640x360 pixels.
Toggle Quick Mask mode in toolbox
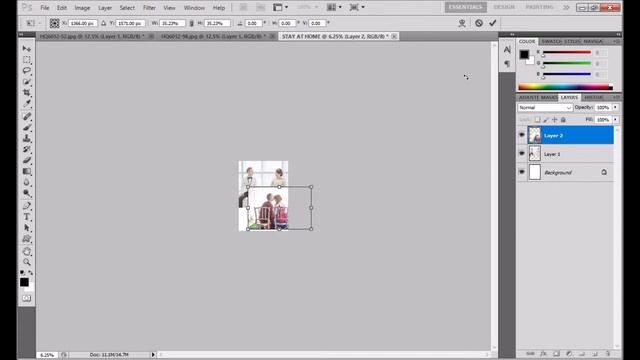[x=27, y=298]
